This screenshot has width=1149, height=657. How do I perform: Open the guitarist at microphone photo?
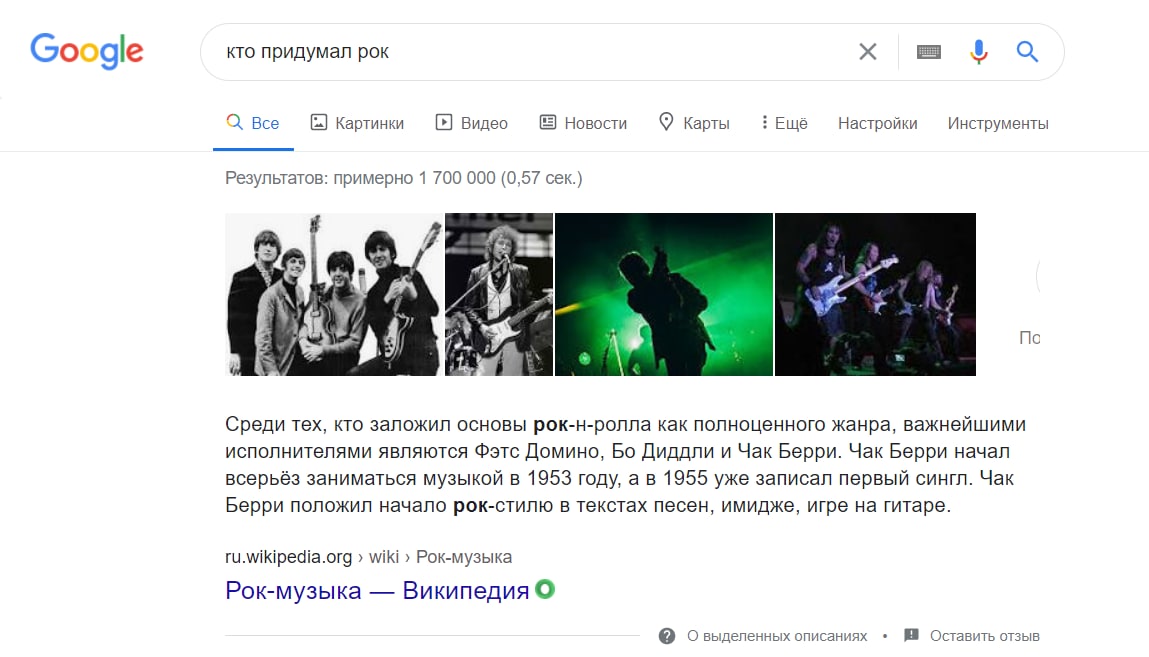pyautogui.click(x=499, y=294)
